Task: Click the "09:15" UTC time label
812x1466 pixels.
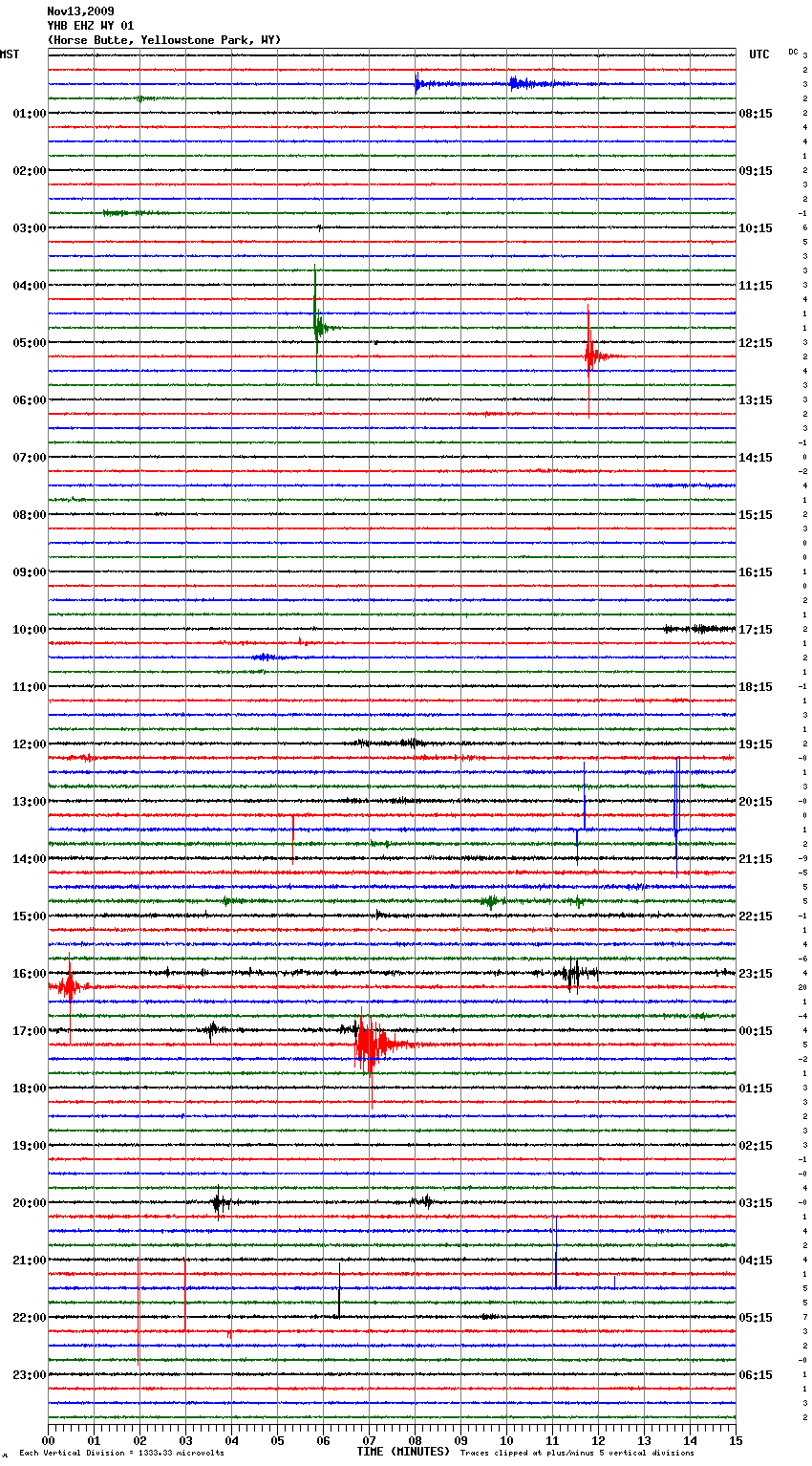Action: (756, 171)
